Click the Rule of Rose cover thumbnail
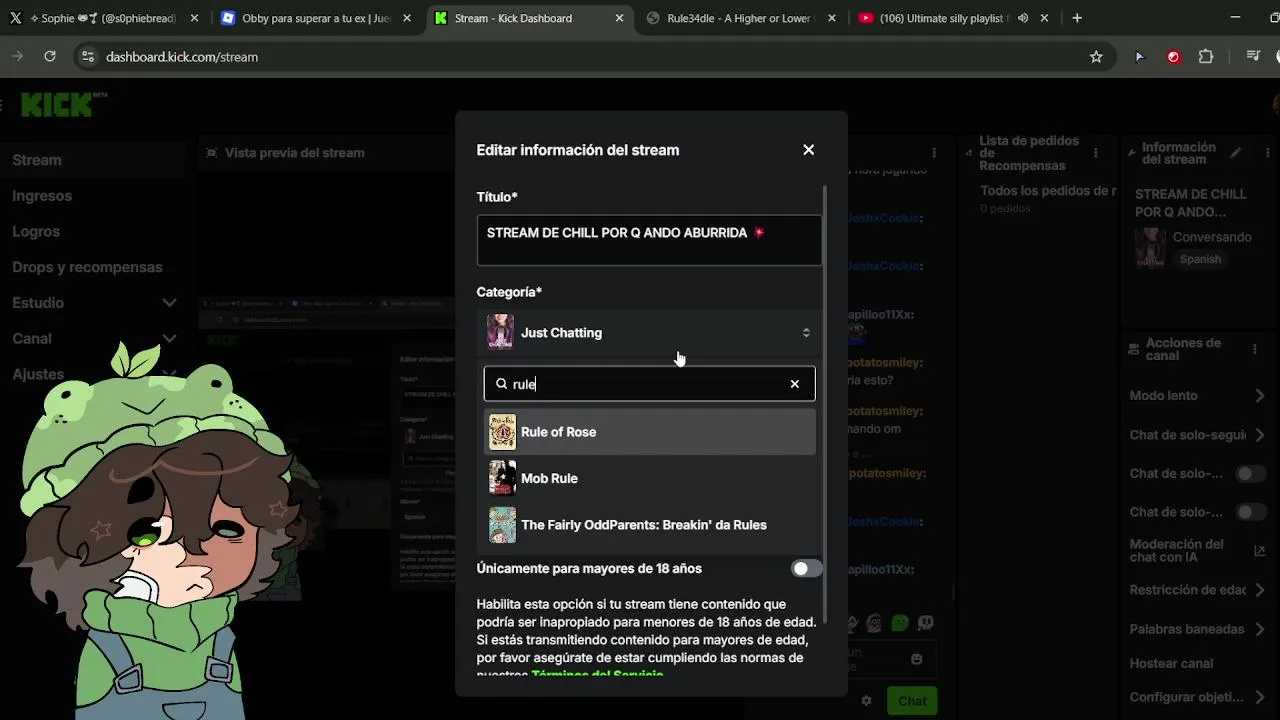 [x=502, y=432]
